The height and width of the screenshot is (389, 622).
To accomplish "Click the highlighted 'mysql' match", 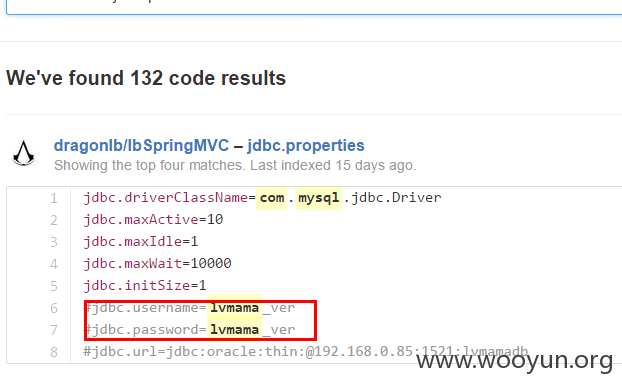I will point(319,197).
